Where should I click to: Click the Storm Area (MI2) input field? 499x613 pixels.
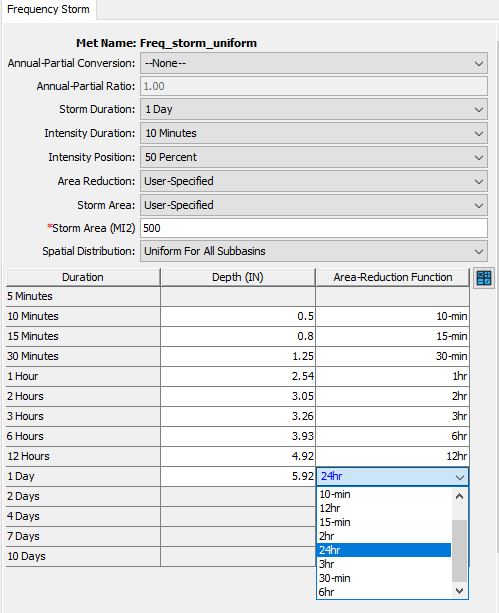314,228
